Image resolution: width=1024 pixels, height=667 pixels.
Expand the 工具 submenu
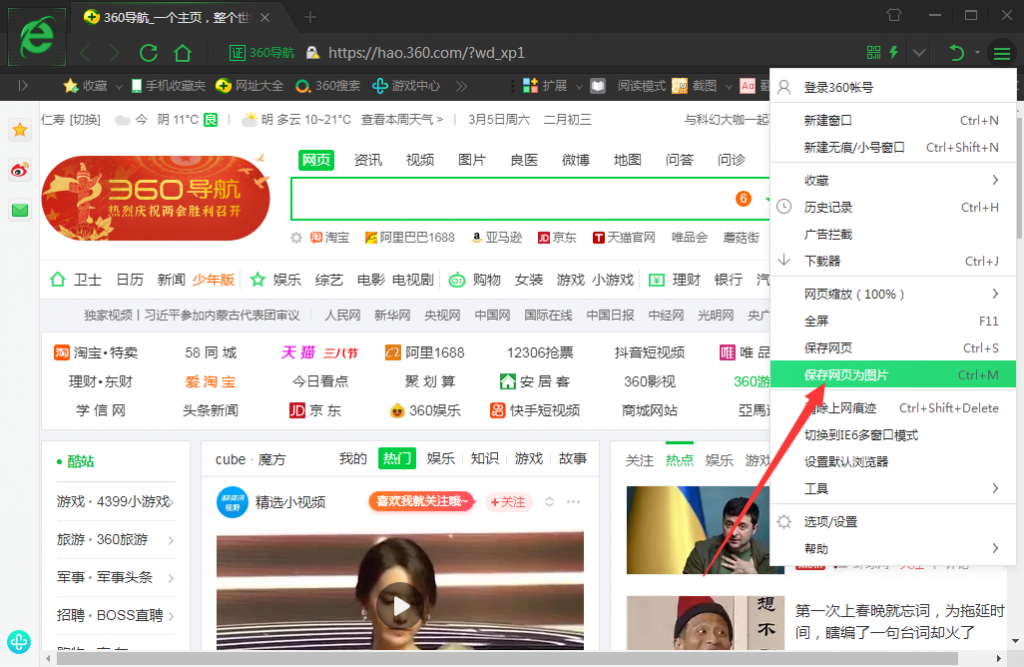[x=893, y=488]
